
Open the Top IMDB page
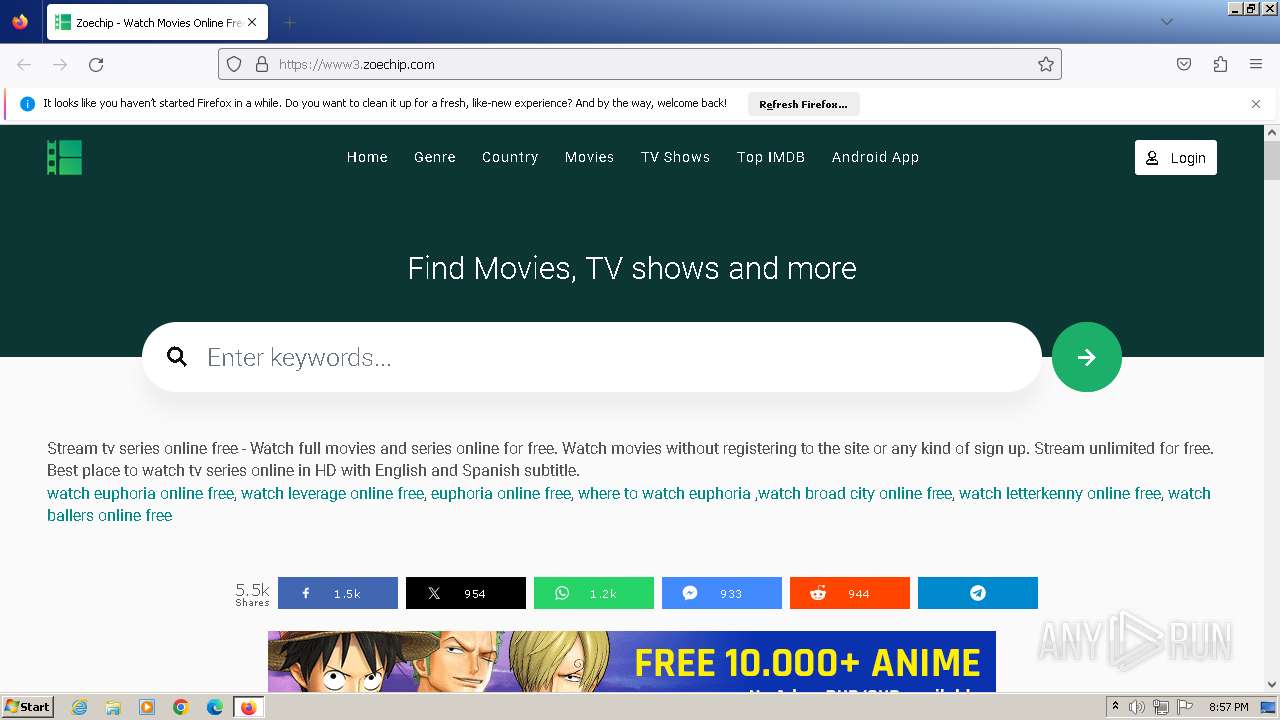point(771,157)
